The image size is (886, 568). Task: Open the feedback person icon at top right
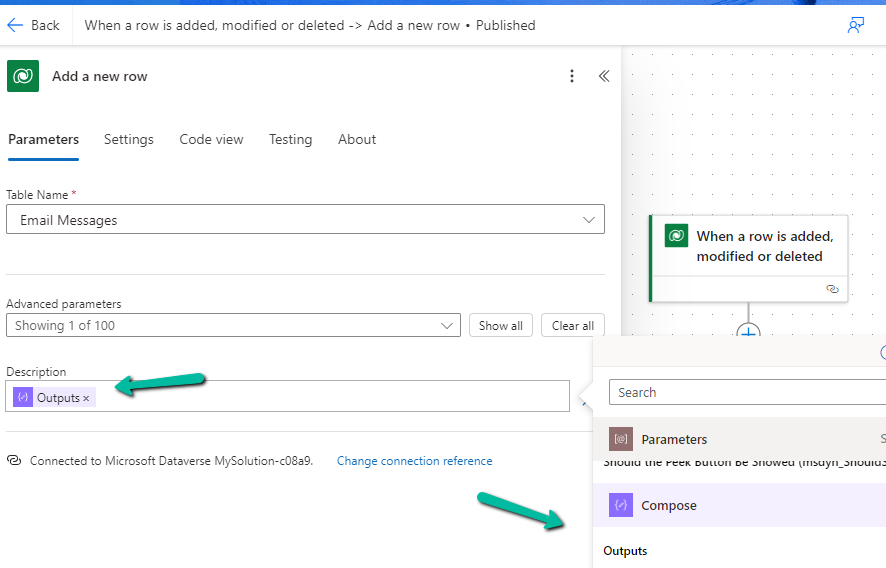pos(855,25)
